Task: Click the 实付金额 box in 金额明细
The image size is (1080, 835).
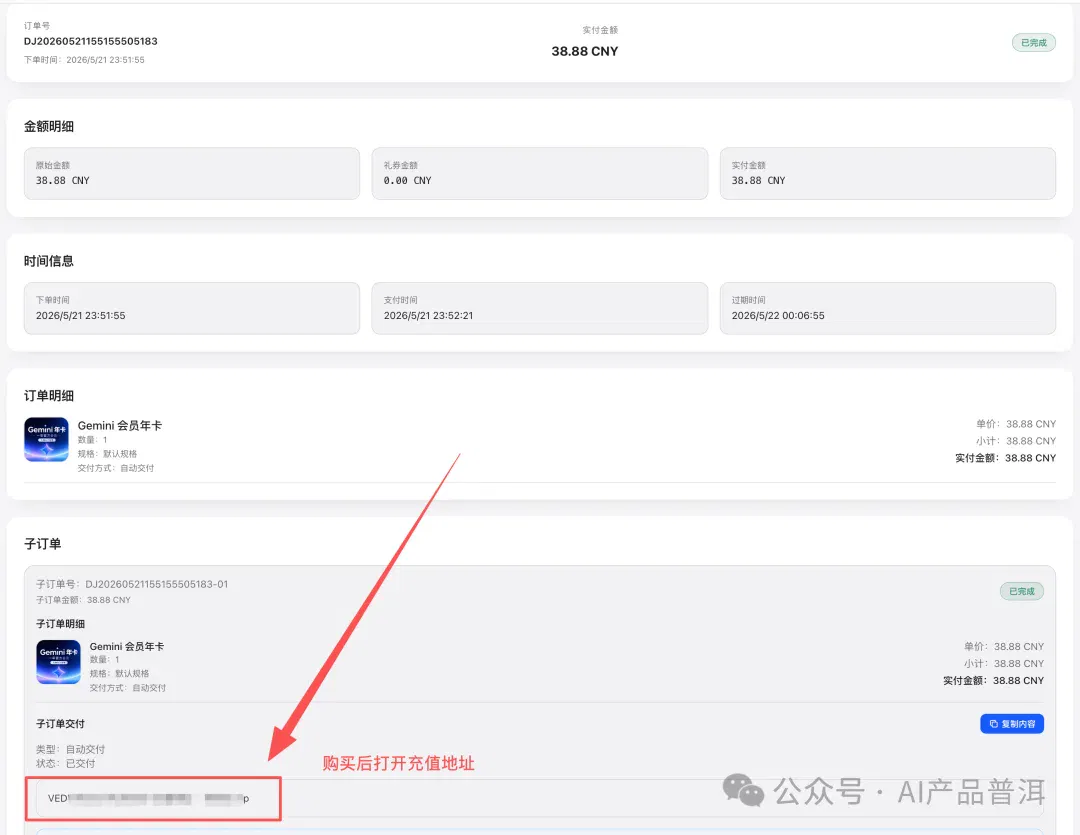Action: (887, 174)
